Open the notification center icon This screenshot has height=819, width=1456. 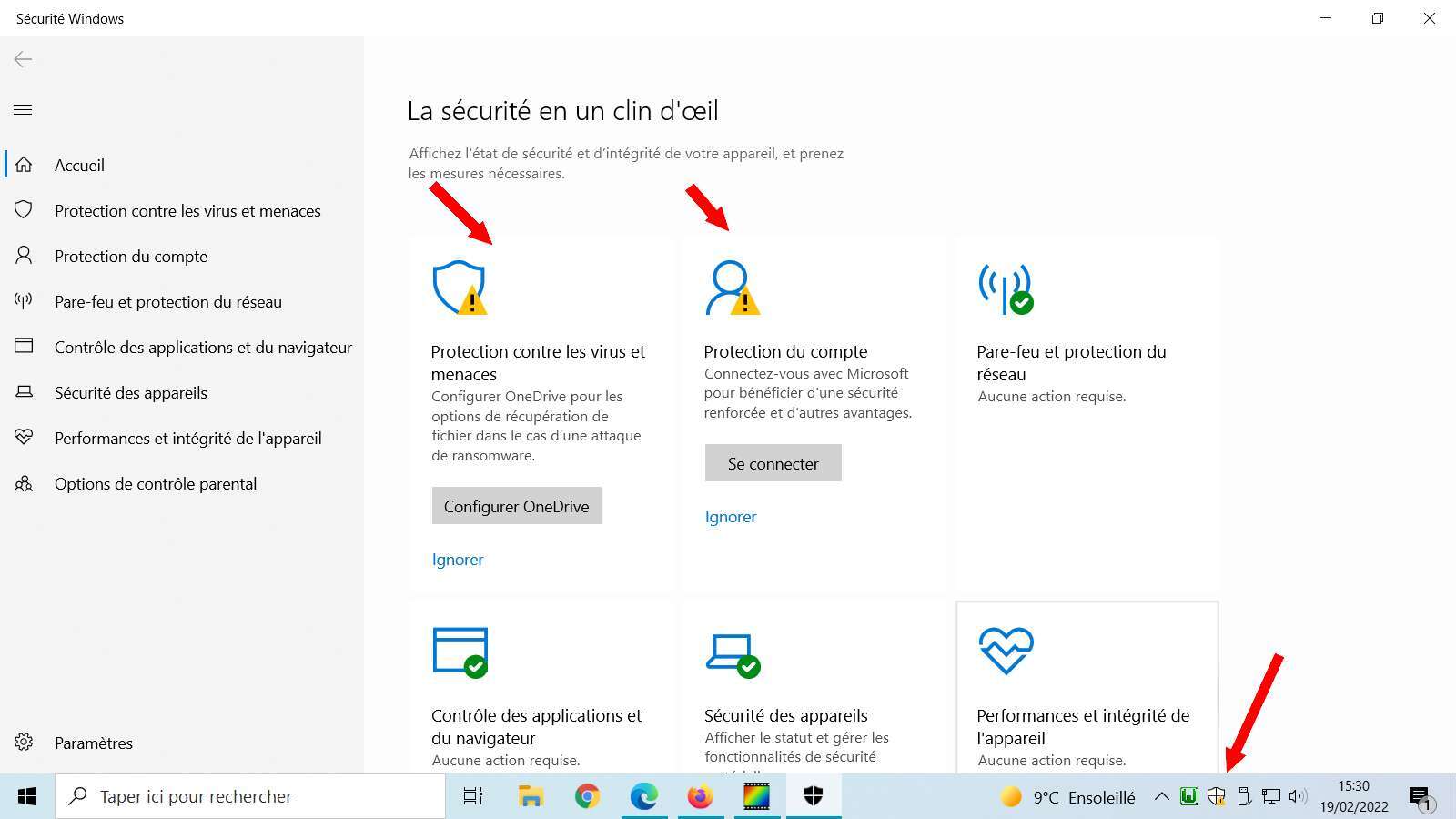click(1421, 798)
